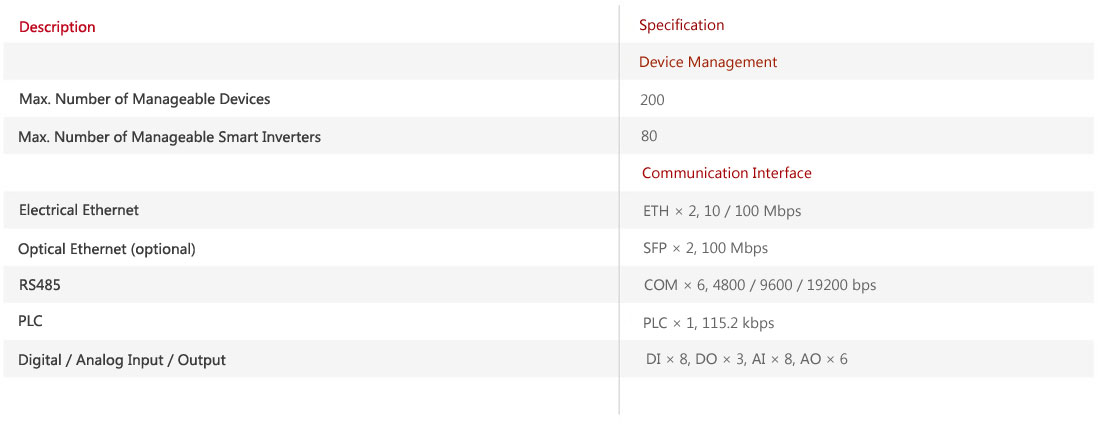Click the Specification column header
Image resolution: width=1100 pixels, height=427 pixels.
(x=681, y=25)
